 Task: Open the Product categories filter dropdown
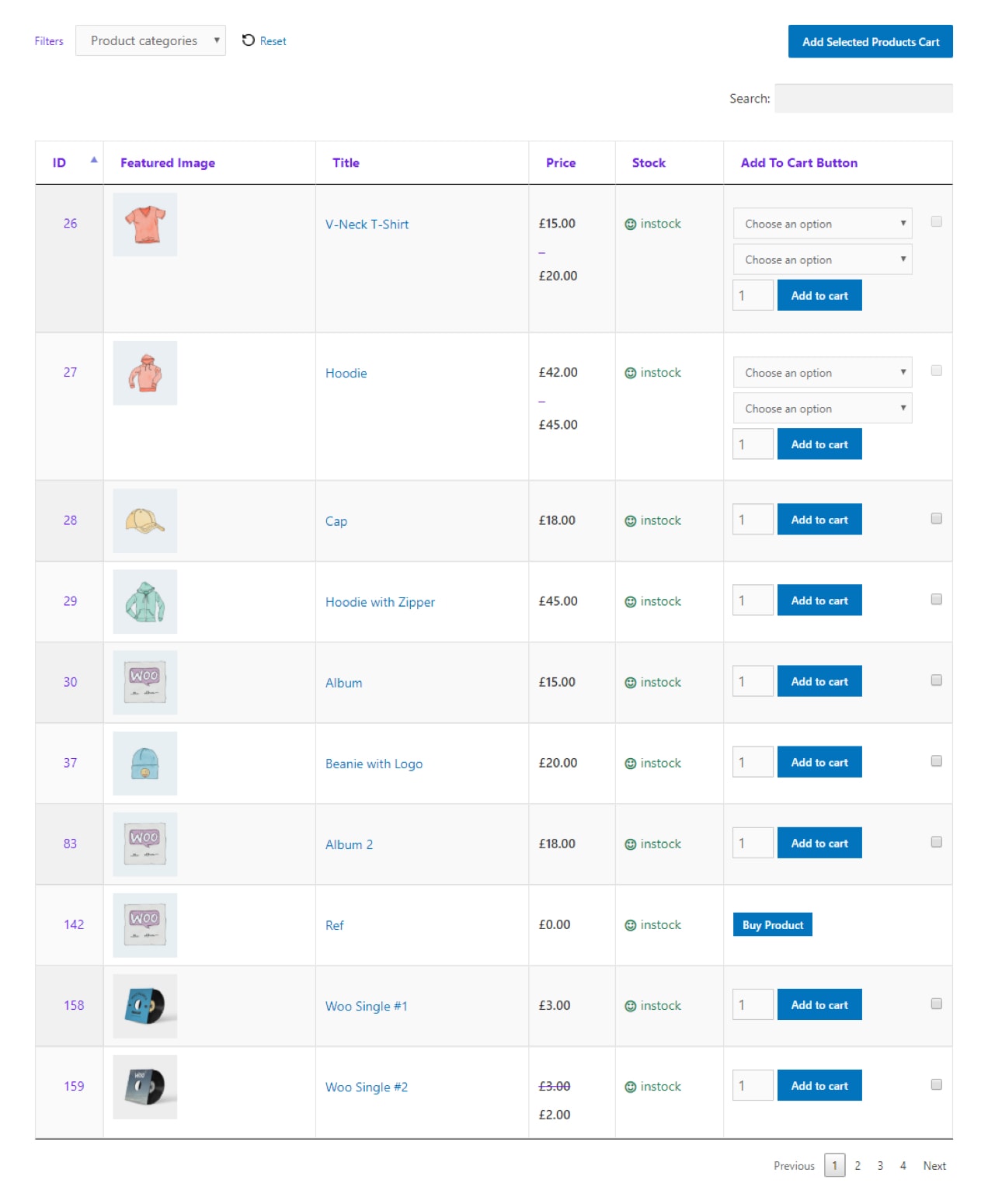coord(151,40)
